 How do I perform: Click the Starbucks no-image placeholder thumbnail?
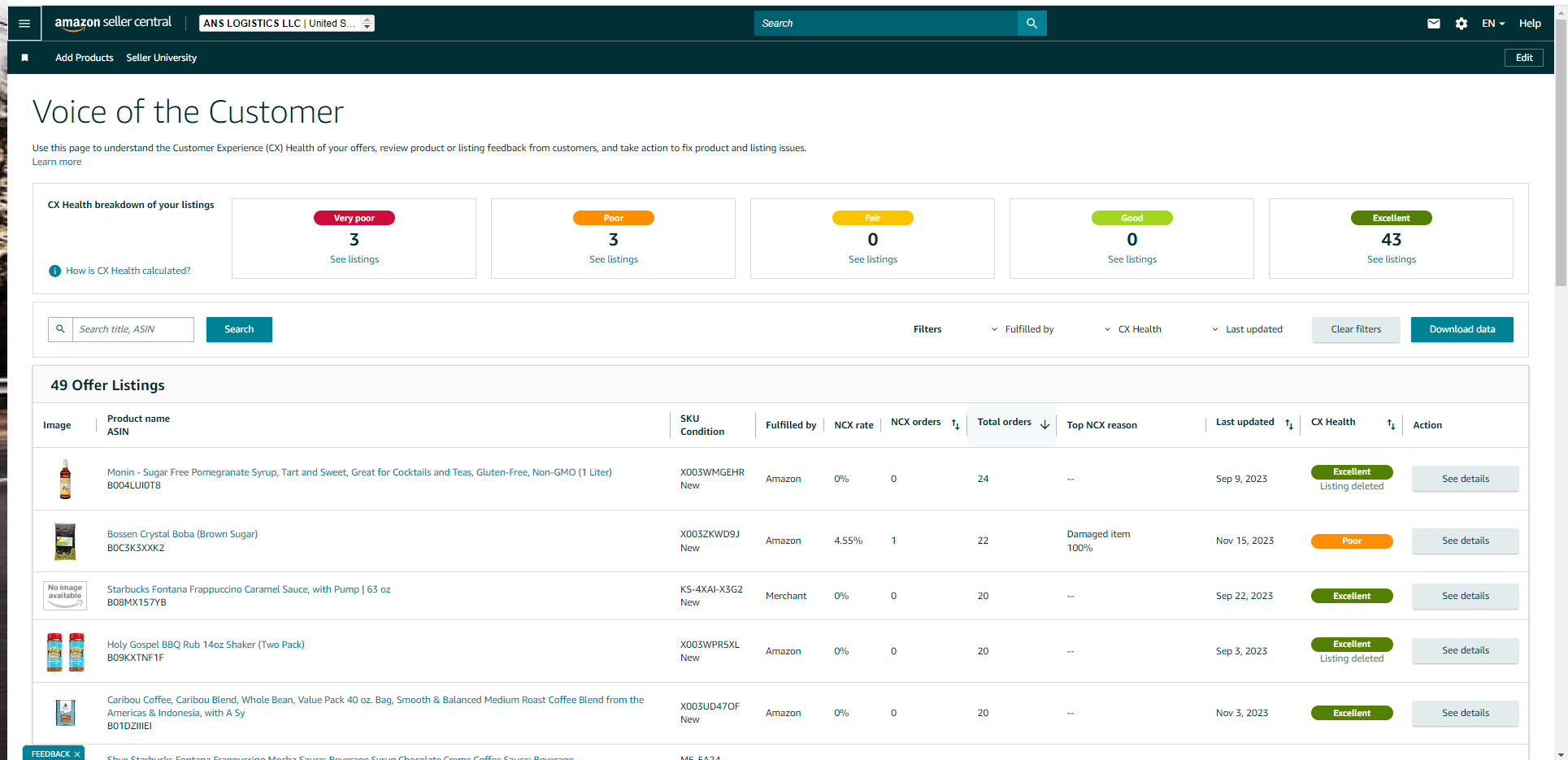65,596
